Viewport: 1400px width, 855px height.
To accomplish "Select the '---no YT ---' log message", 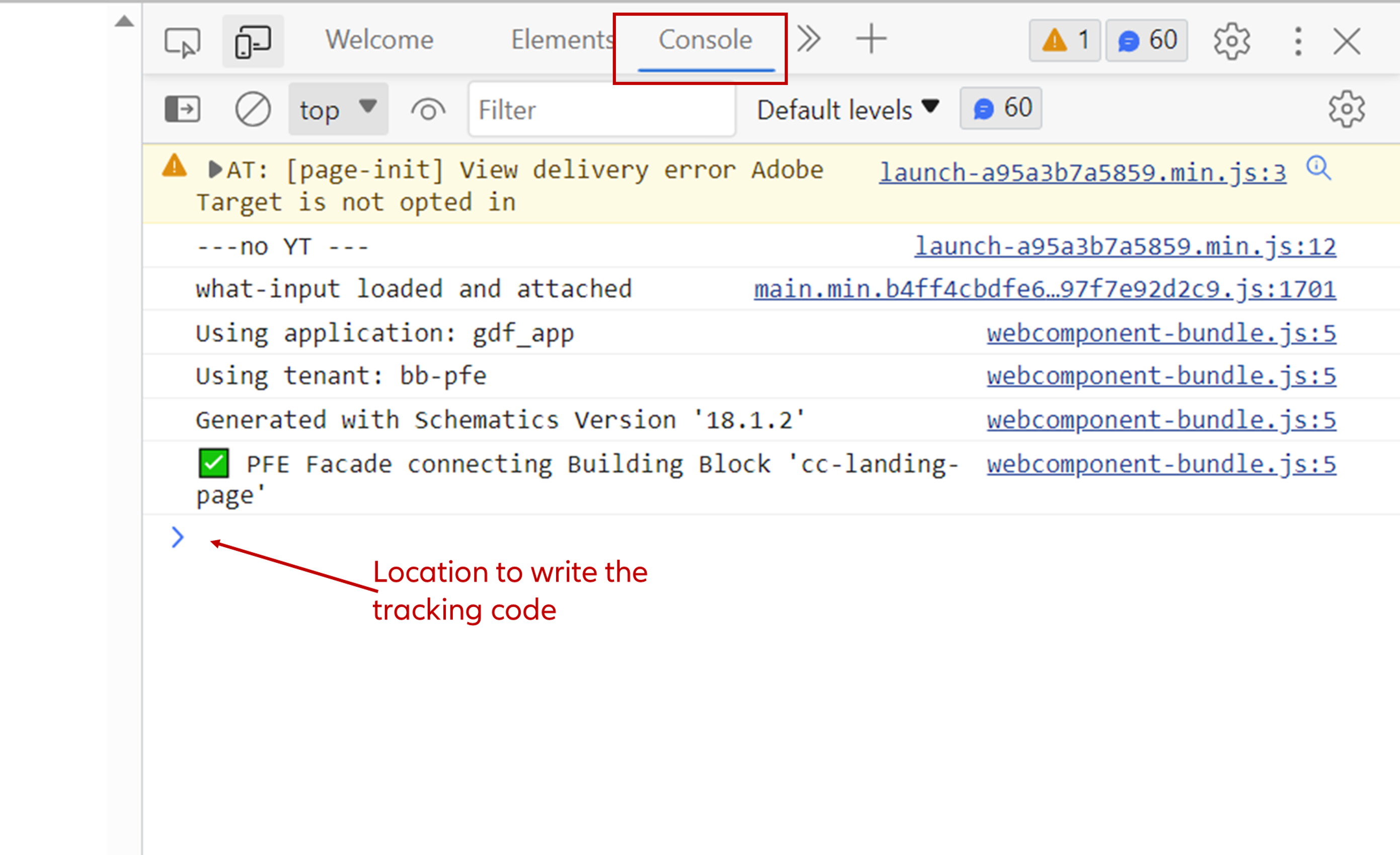I will pyautogui.click(x=282, y=247).
